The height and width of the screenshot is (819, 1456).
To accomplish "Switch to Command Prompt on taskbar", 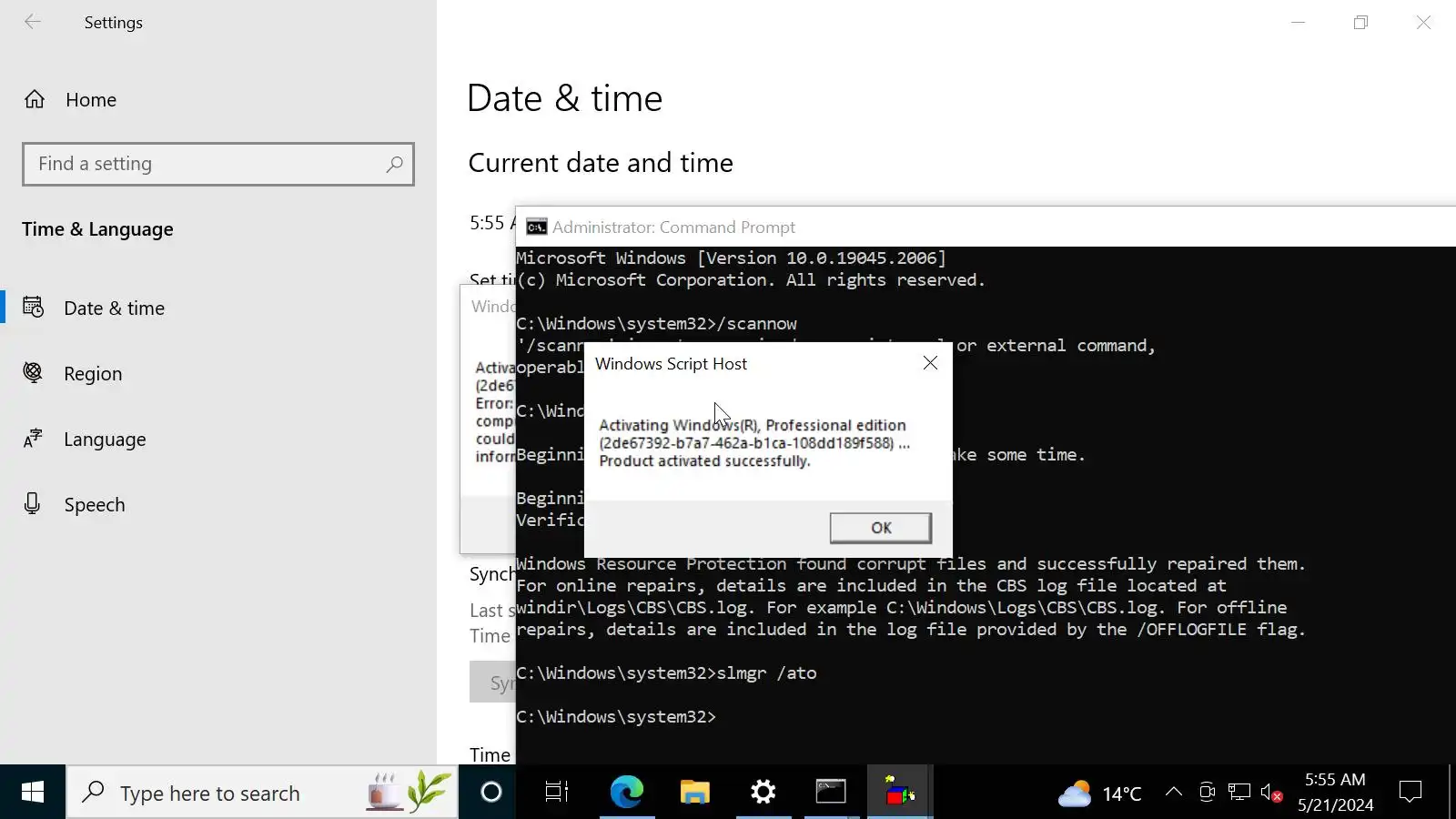I will (x=831, y=793).
